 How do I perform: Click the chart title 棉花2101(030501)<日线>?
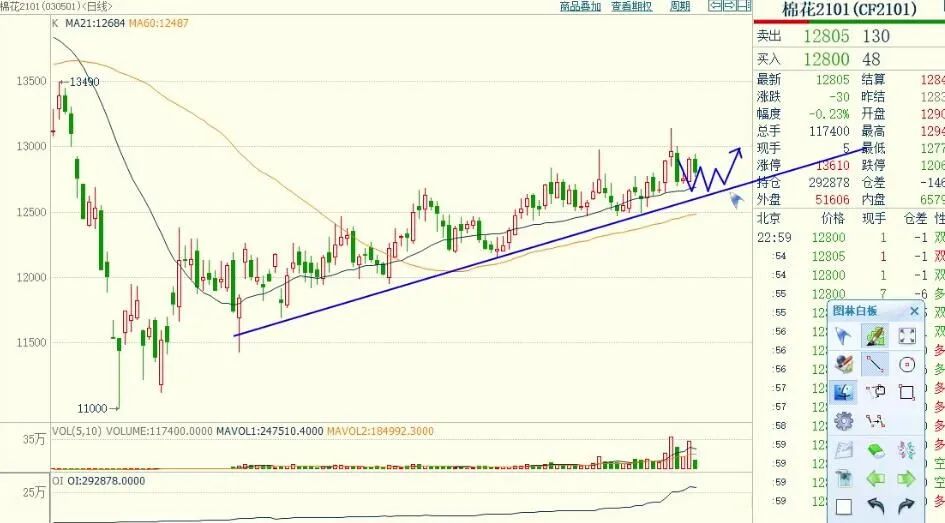click(56, 6)
